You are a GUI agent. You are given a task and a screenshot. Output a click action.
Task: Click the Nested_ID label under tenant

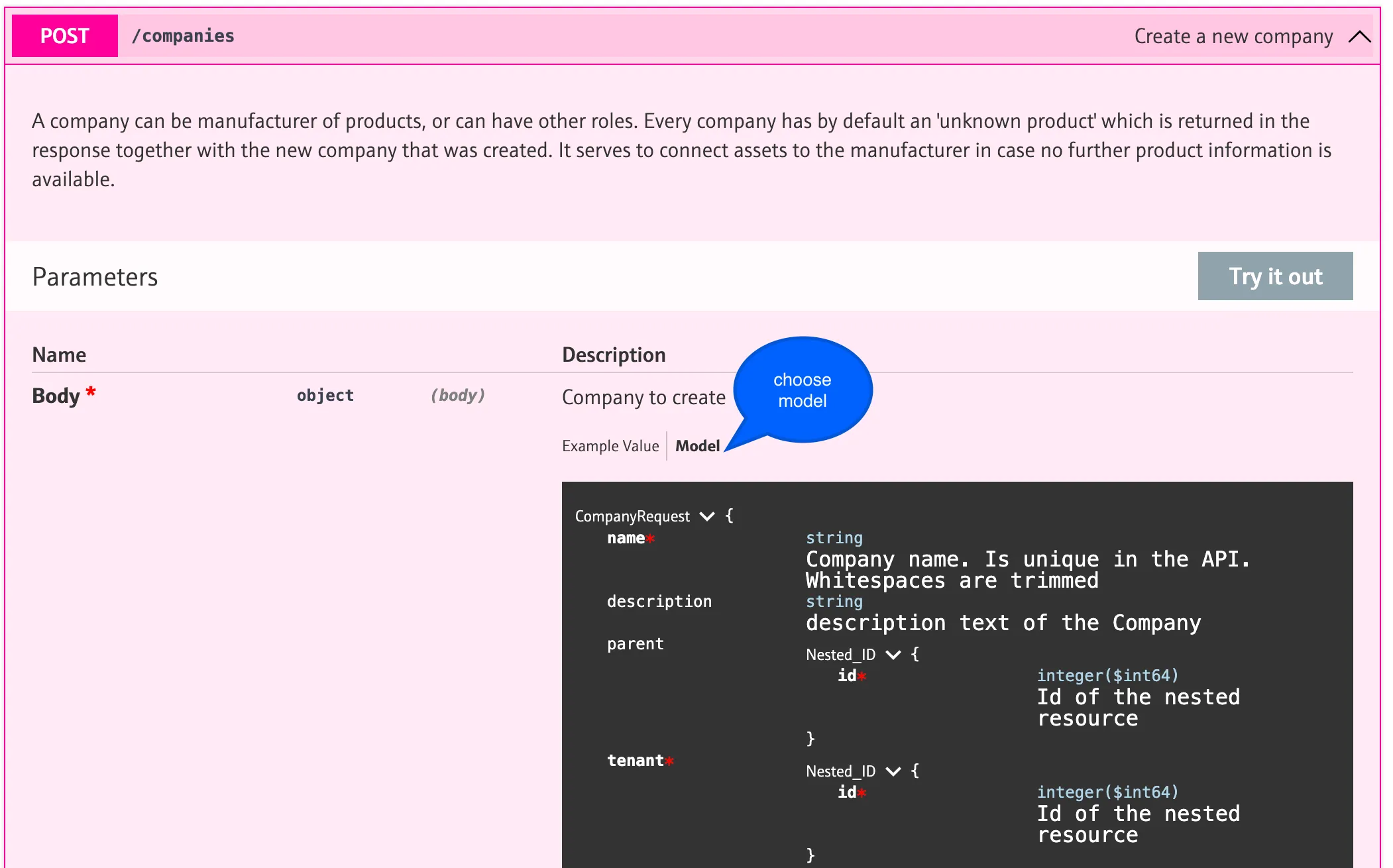[840, 771]
